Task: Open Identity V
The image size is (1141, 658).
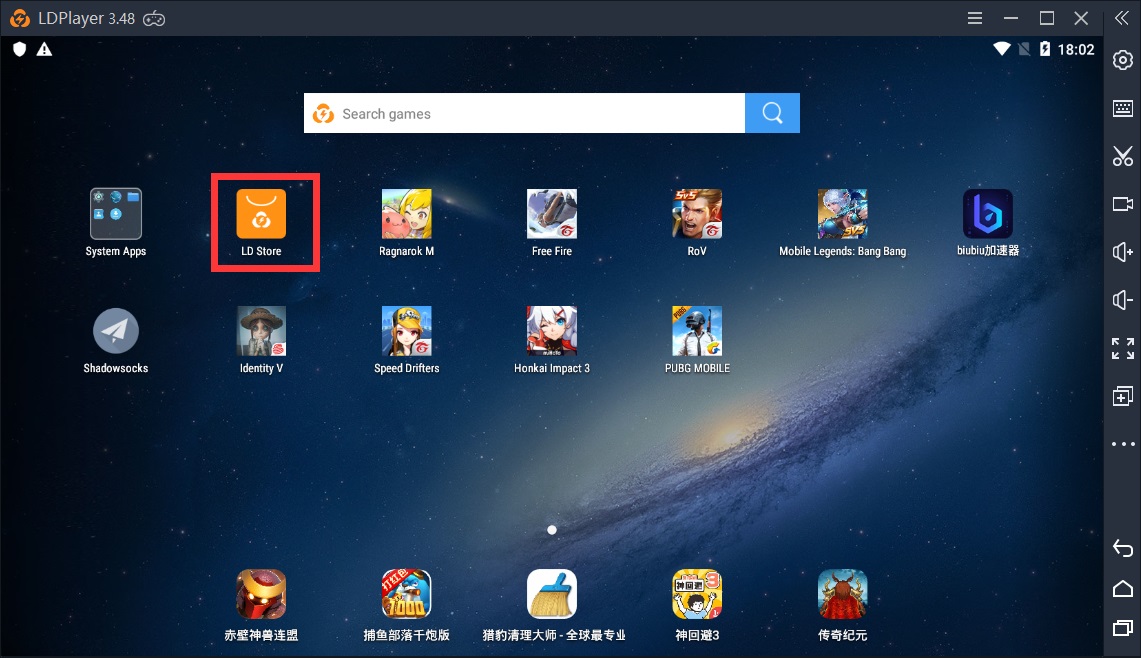Action: pyautogui.click(x=261, y=330)
